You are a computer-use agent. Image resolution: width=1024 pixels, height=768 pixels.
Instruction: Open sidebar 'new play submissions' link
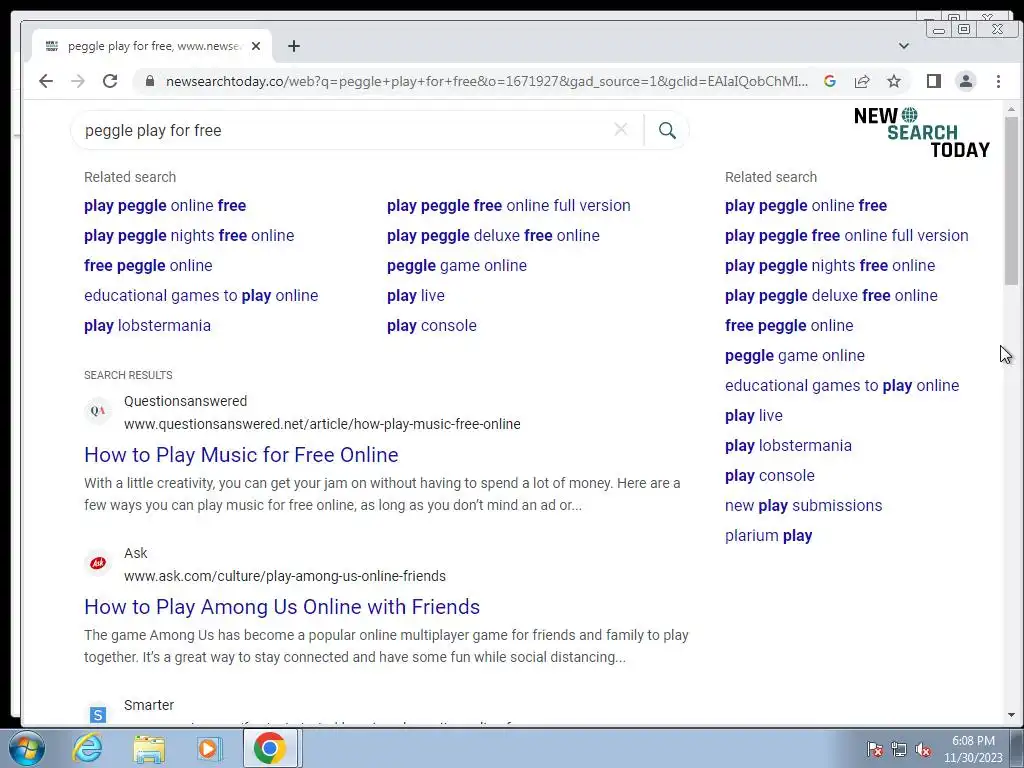(803, 505)
